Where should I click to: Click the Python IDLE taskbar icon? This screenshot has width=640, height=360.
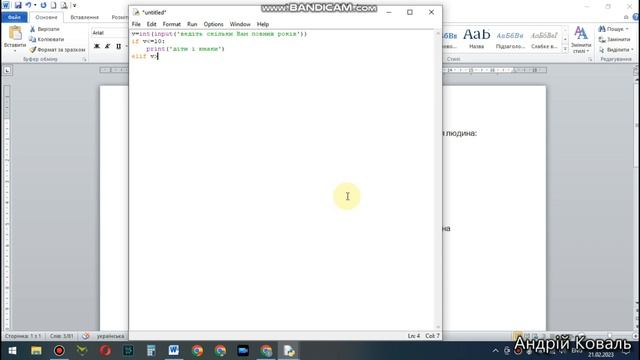289,351
